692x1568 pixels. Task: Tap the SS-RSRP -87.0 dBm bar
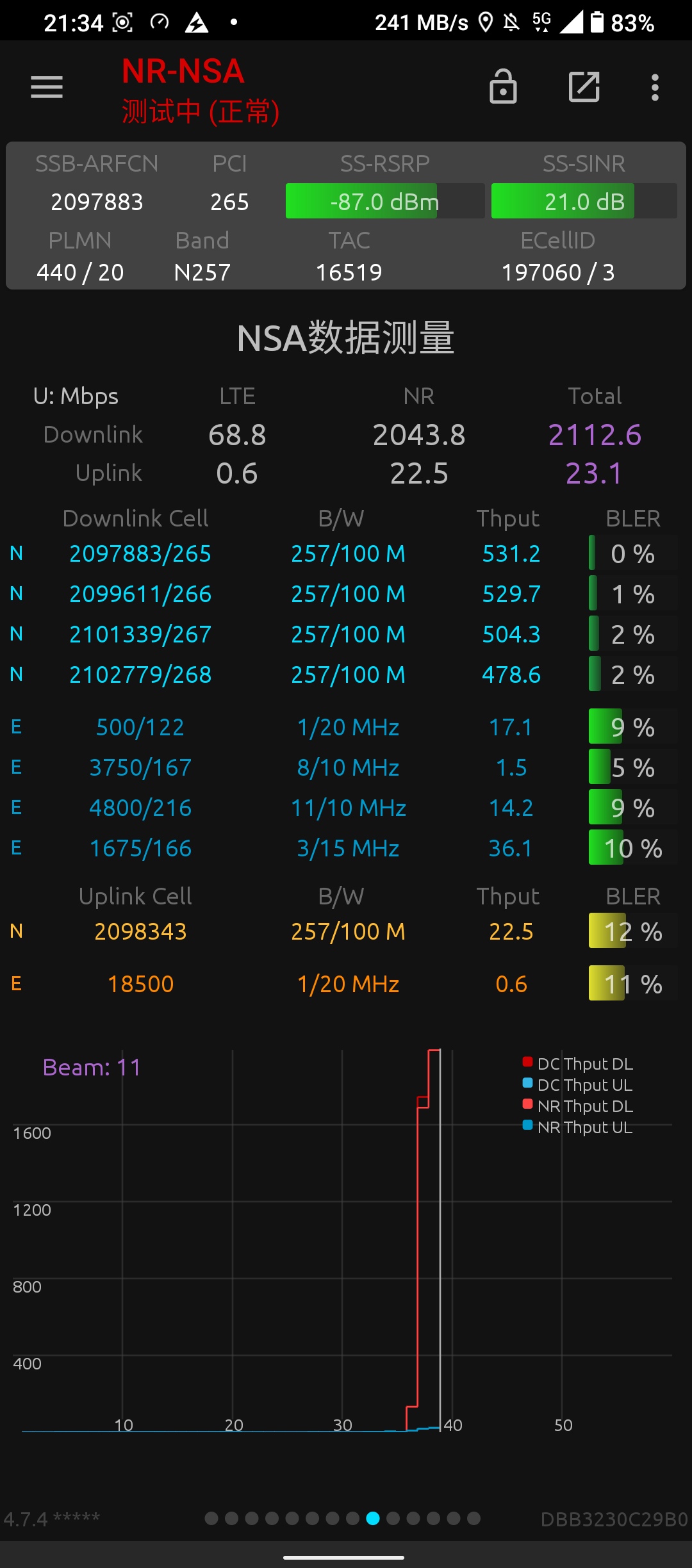pos(385,201)
